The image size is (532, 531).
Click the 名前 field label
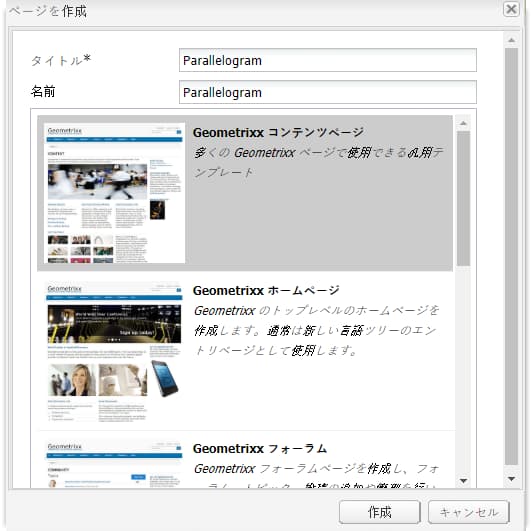[43, 92]
